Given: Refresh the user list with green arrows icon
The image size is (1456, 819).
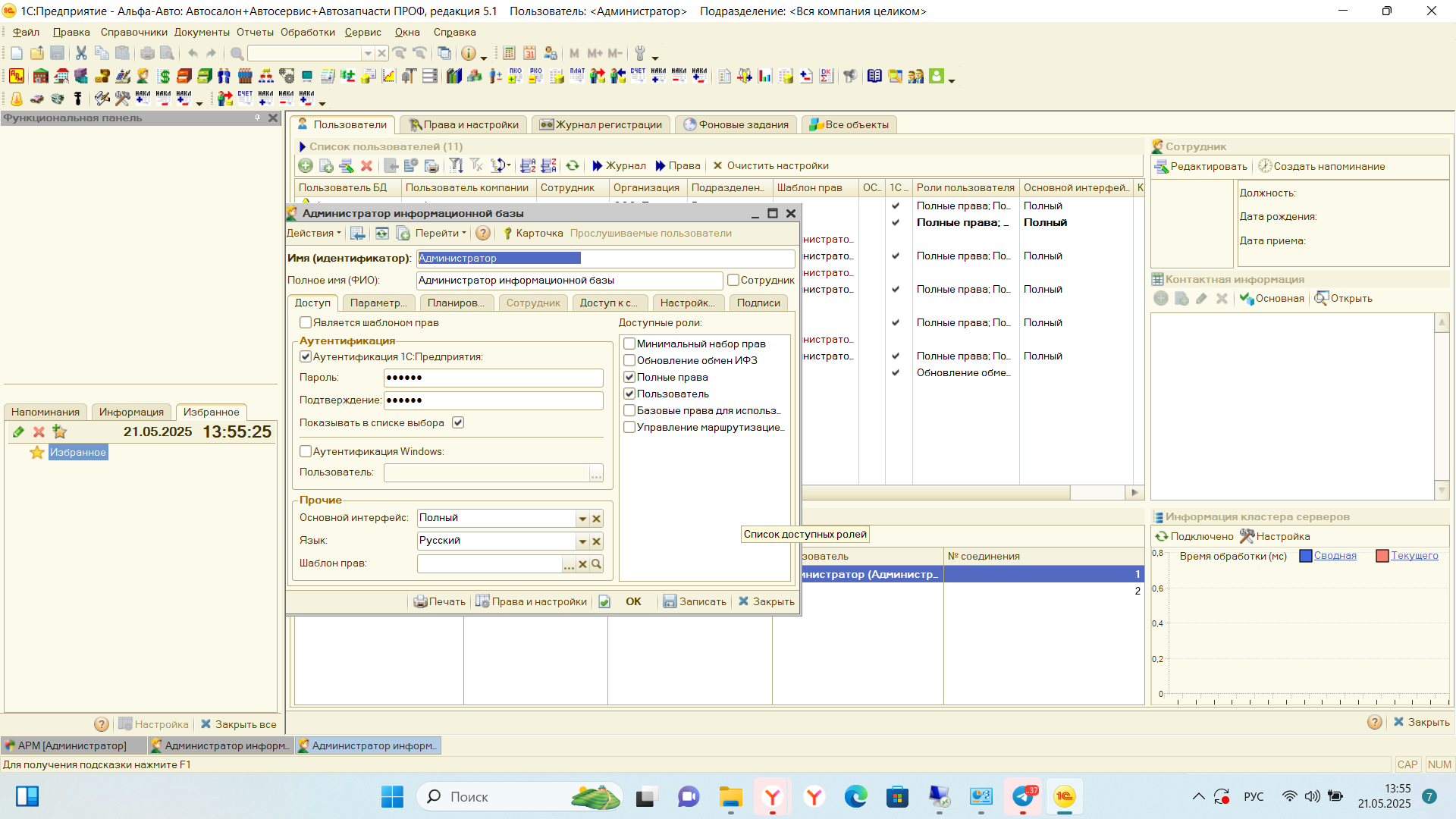Looking at the screenshot, I should (x=573, y=165).
